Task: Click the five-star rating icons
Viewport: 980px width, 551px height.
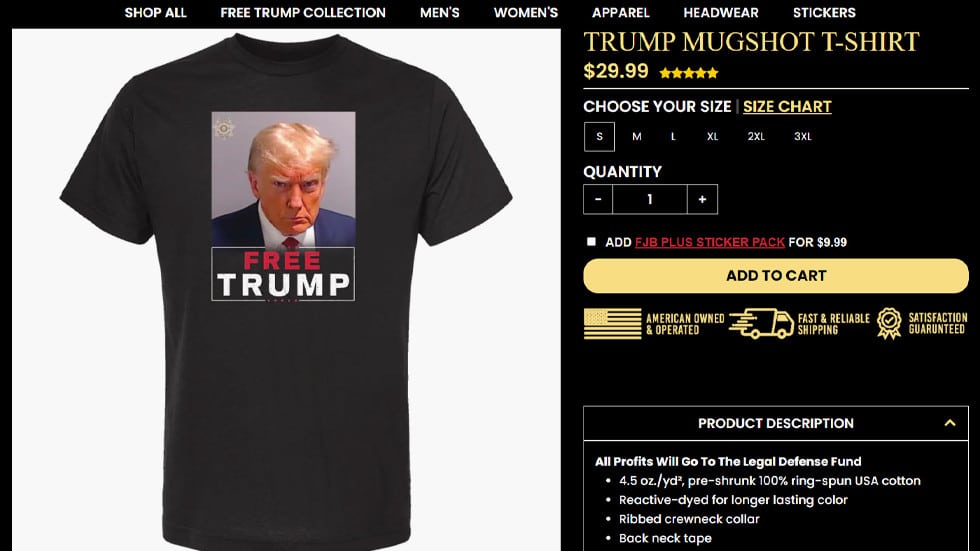Action: point(689,73)
